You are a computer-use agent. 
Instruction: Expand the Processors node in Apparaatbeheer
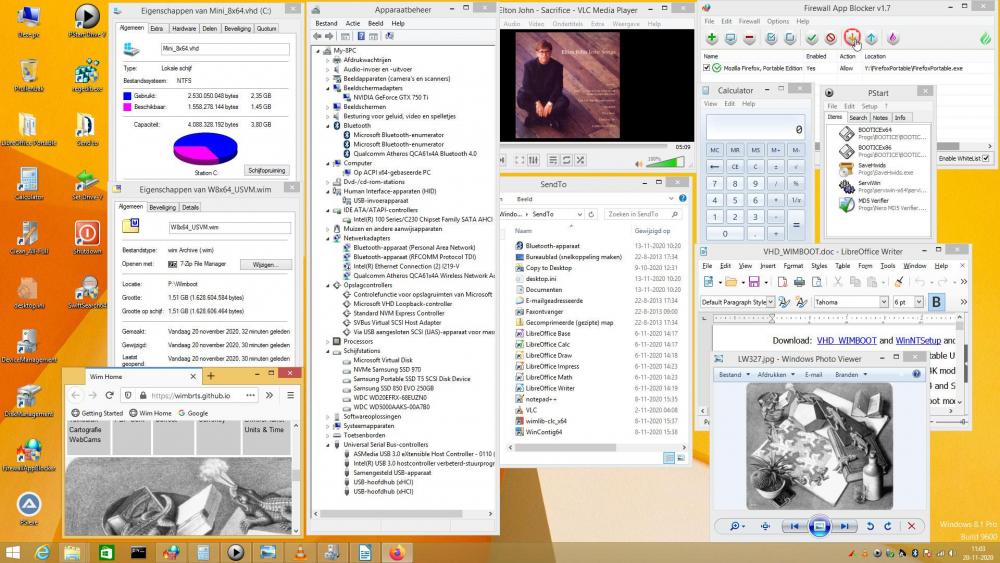click(x=328, y=341)
